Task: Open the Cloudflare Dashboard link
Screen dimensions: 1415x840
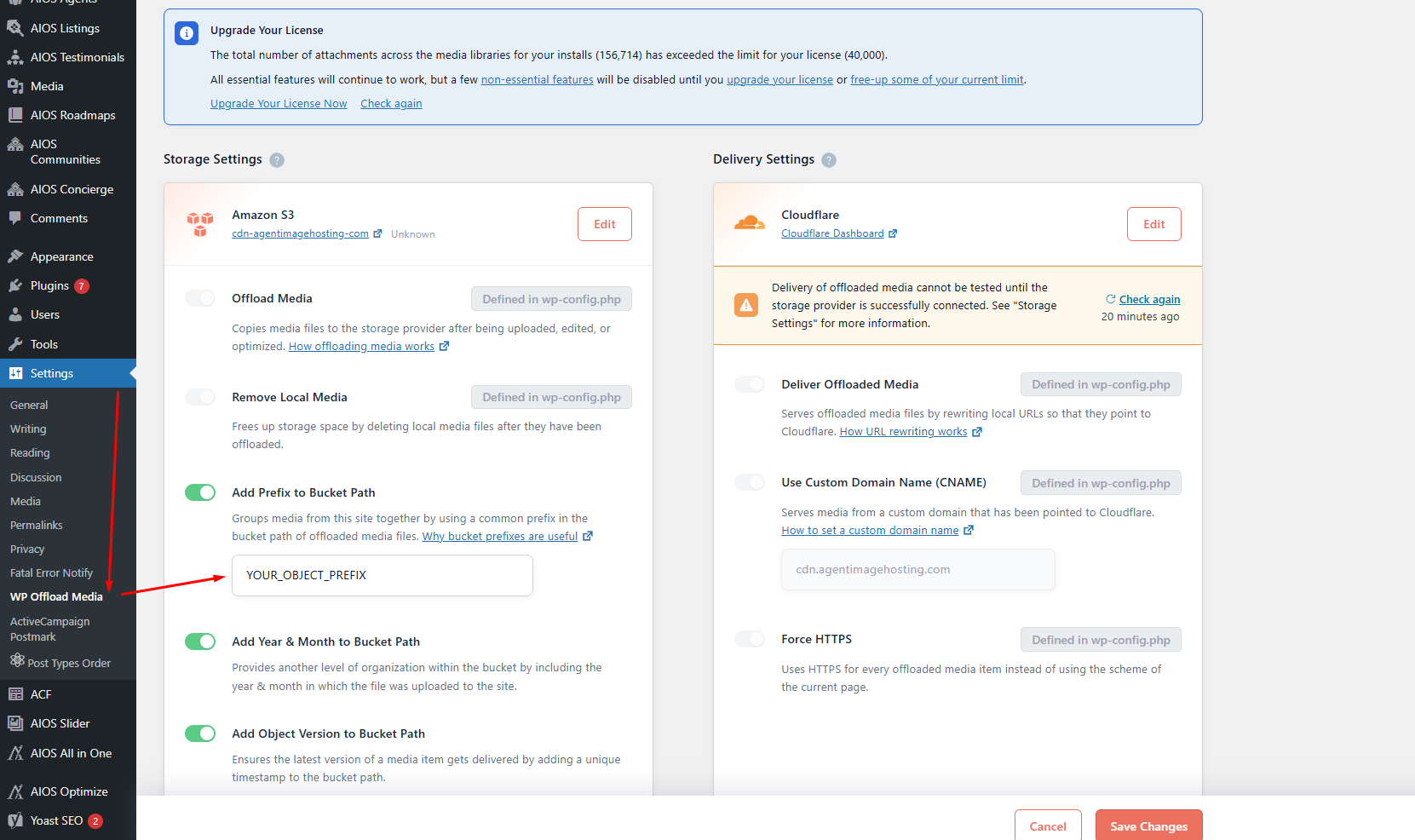Action: coord(832,233)
